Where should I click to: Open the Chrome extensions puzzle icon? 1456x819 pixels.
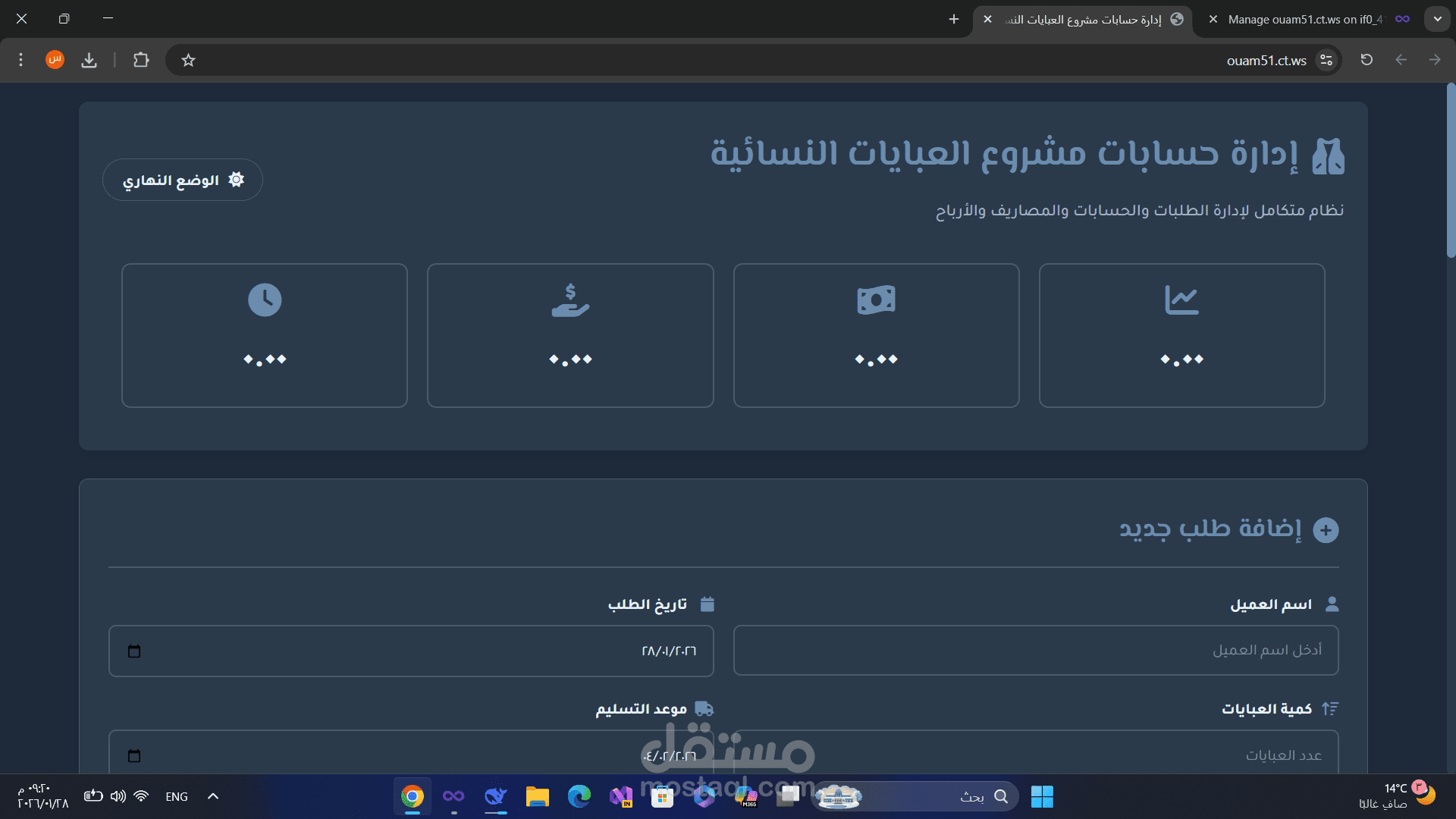click(x=141, y=60)
